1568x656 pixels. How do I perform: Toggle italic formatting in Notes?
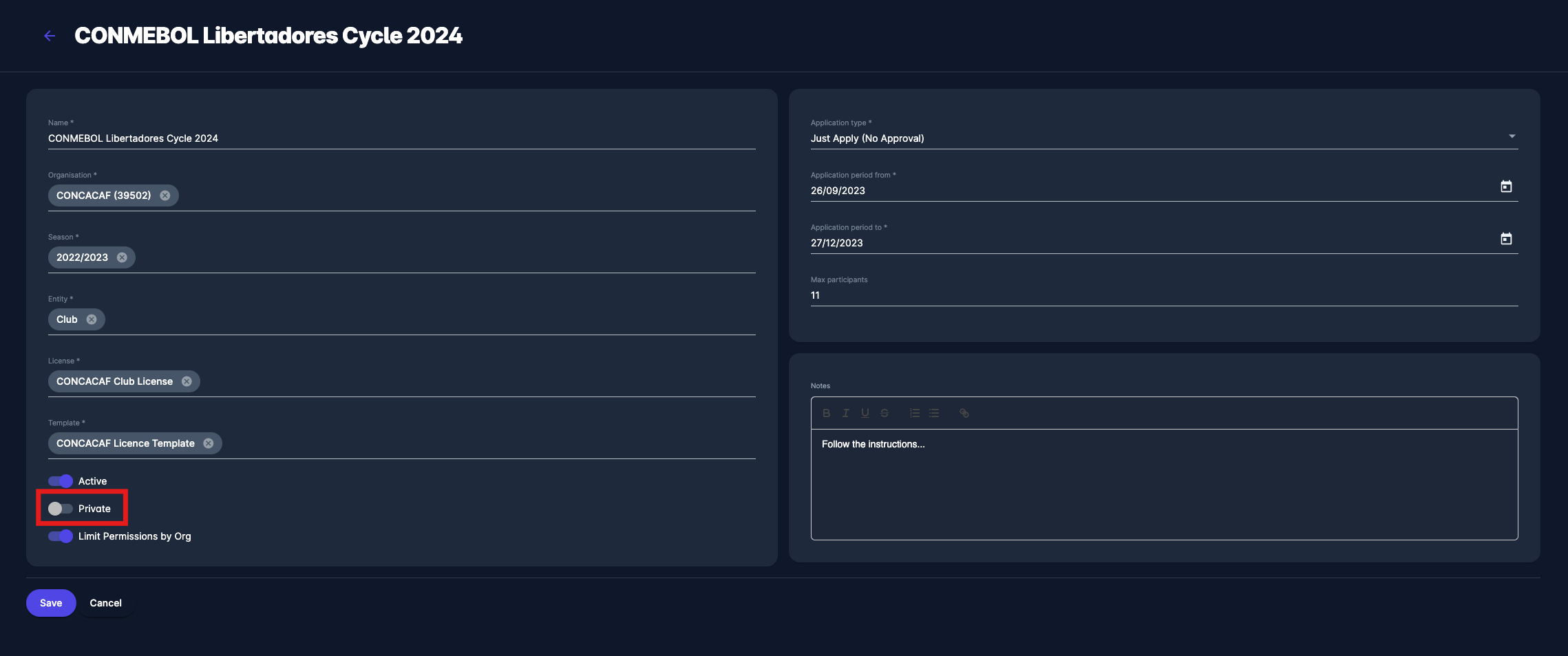tap(845, 413)
